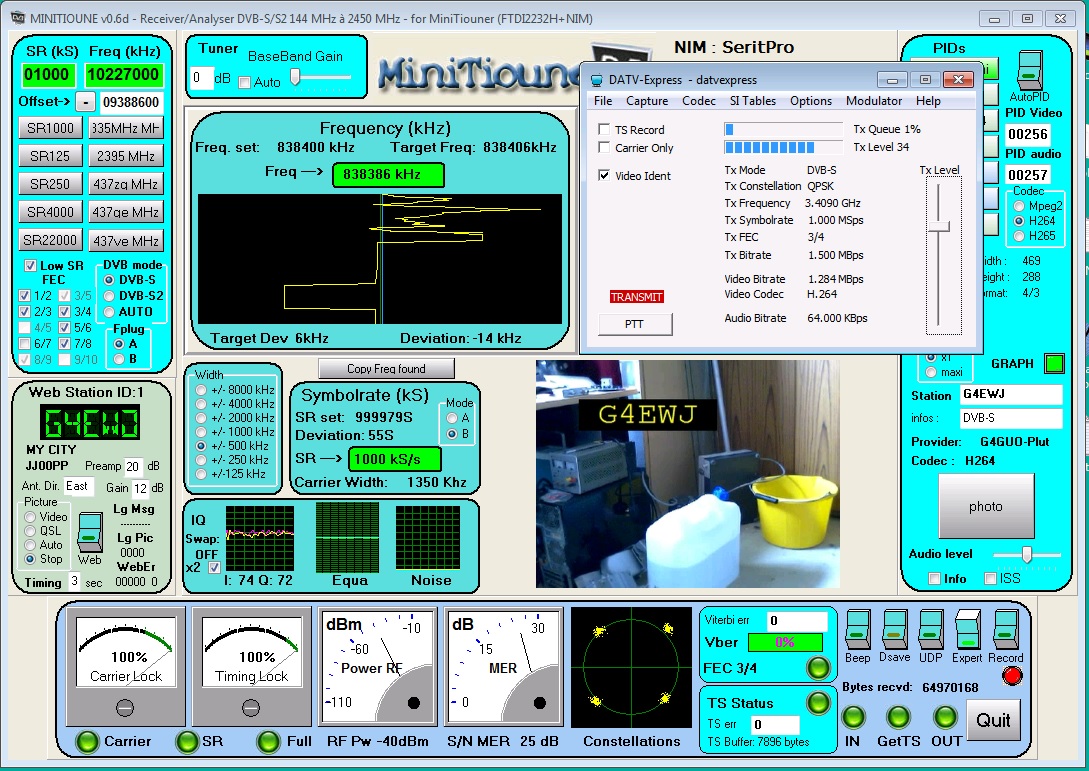Check the Info checkbox under Audio level
1089x771 pixels.
[934, 579]
